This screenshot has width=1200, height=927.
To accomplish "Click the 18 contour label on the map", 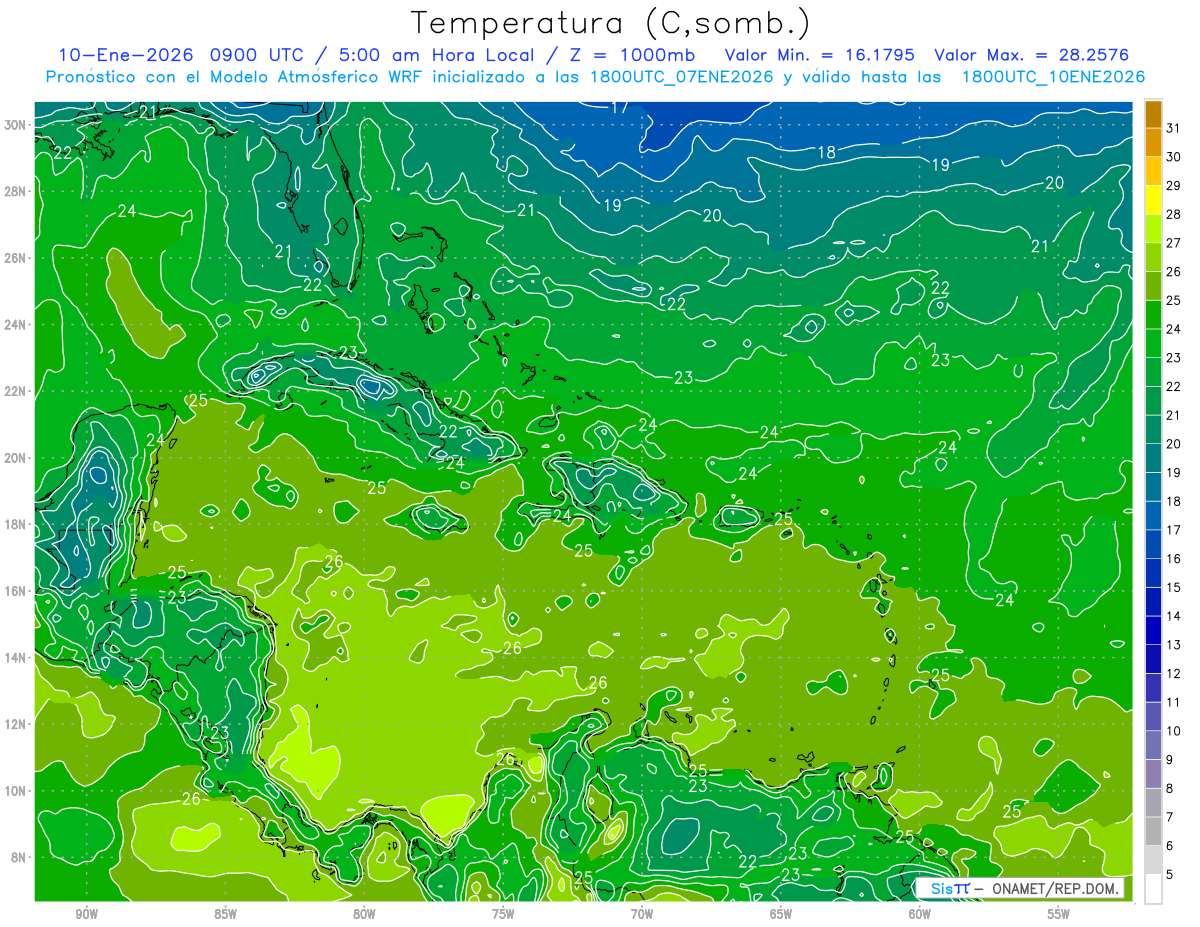I will pos(826,153).
